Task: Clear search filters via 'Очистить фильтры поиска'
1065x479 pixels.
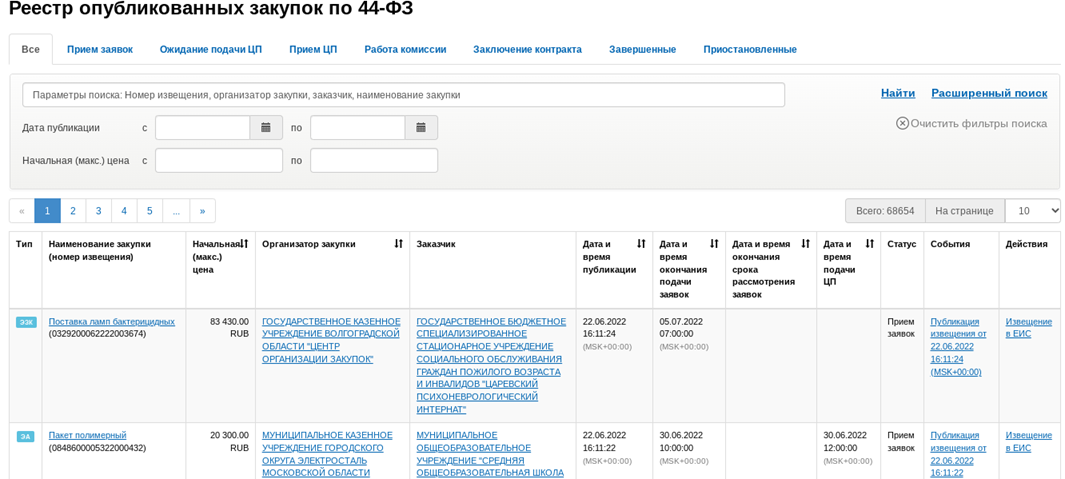Action: (971, 124)
